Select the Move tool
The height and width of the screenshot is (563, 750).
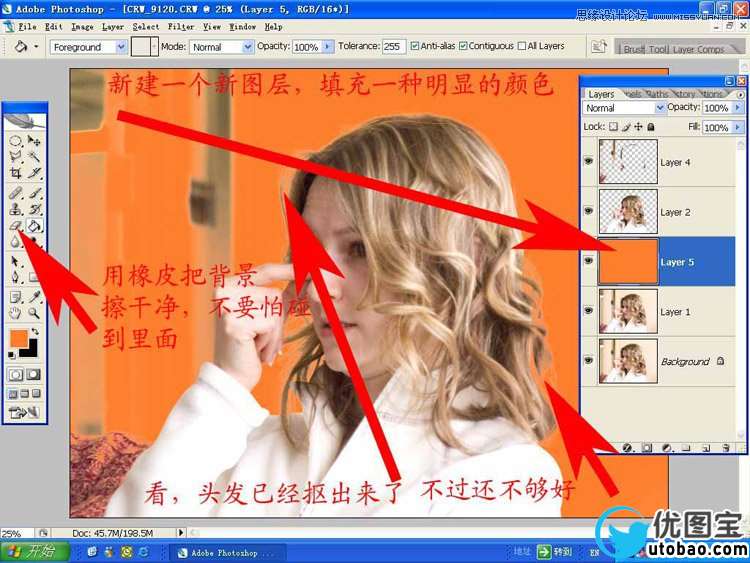coord(34,141)
